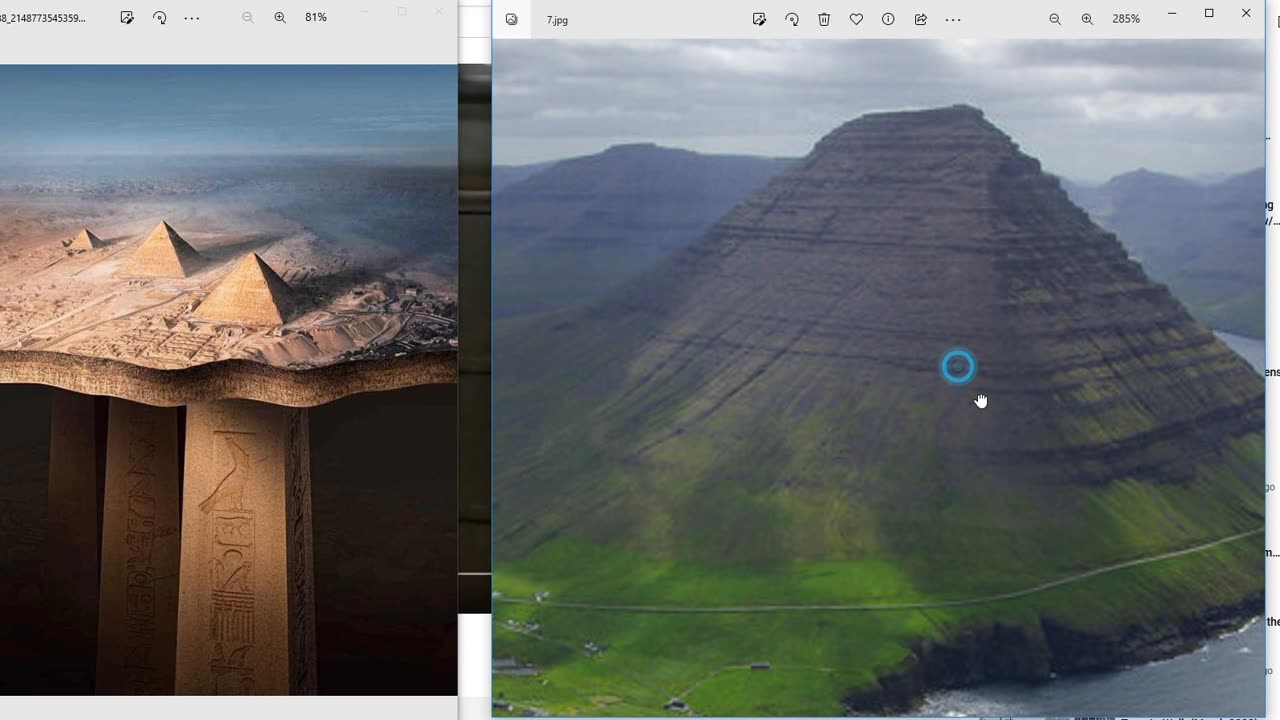This screenshot has height=720, width=1280.
Task: Click the mountain photo in 7.jpg viewer
Action: click(x=878, y=378)
